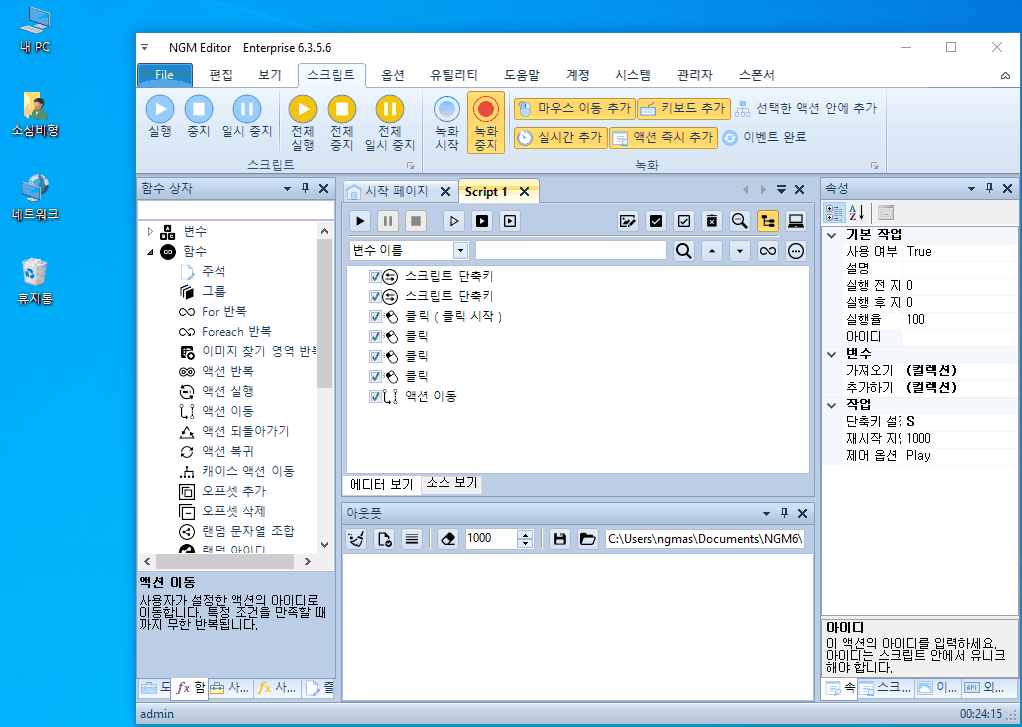Click the stop icon in script editor toolbar
Viewport: 1022px width, 727px height.
tap(416, 221)
